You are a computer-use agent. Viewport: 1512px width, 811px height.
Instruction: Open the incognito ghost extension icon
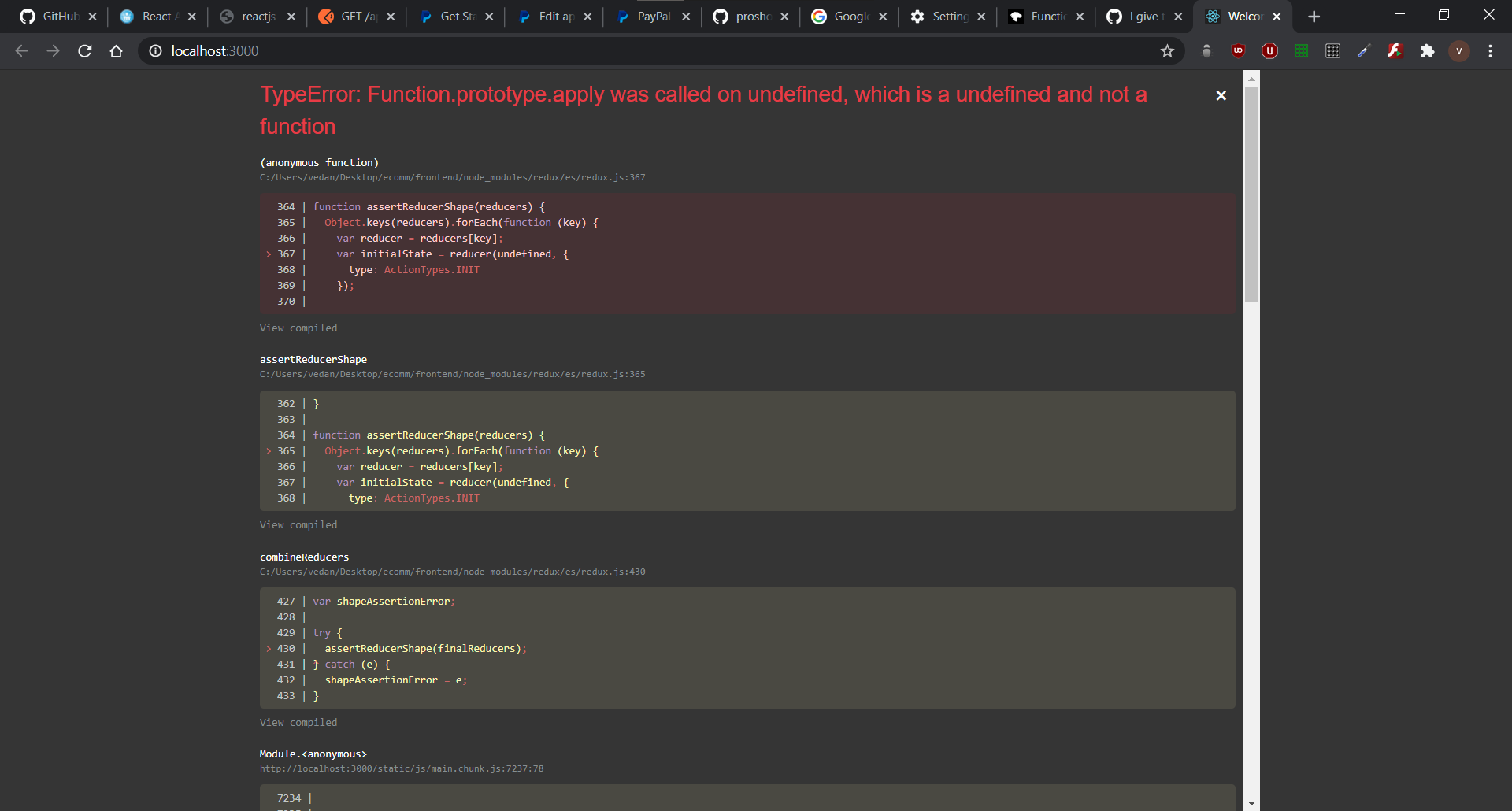1206,50
